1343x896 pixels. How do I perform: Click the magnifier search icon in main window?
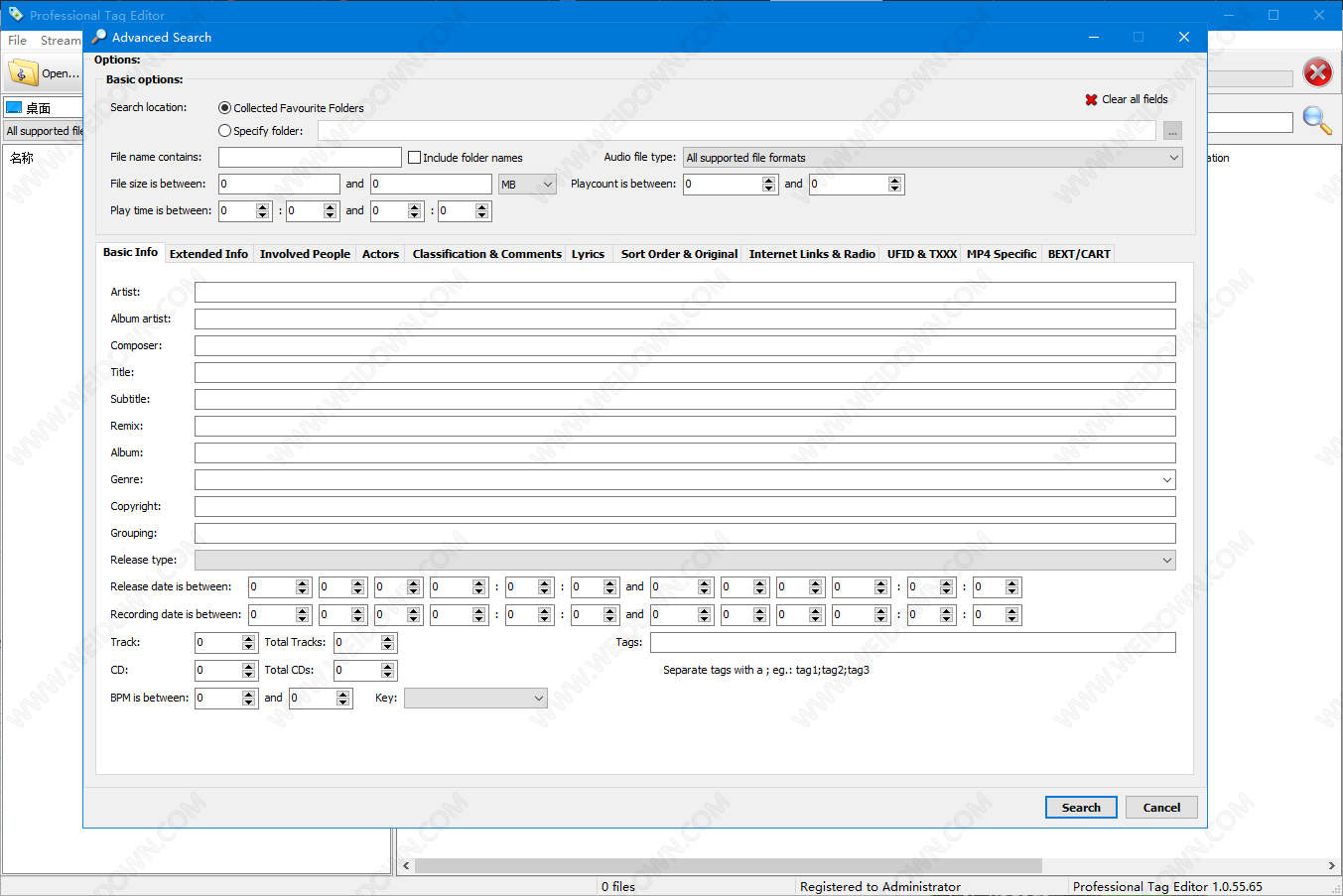[x=1317, y=121]
